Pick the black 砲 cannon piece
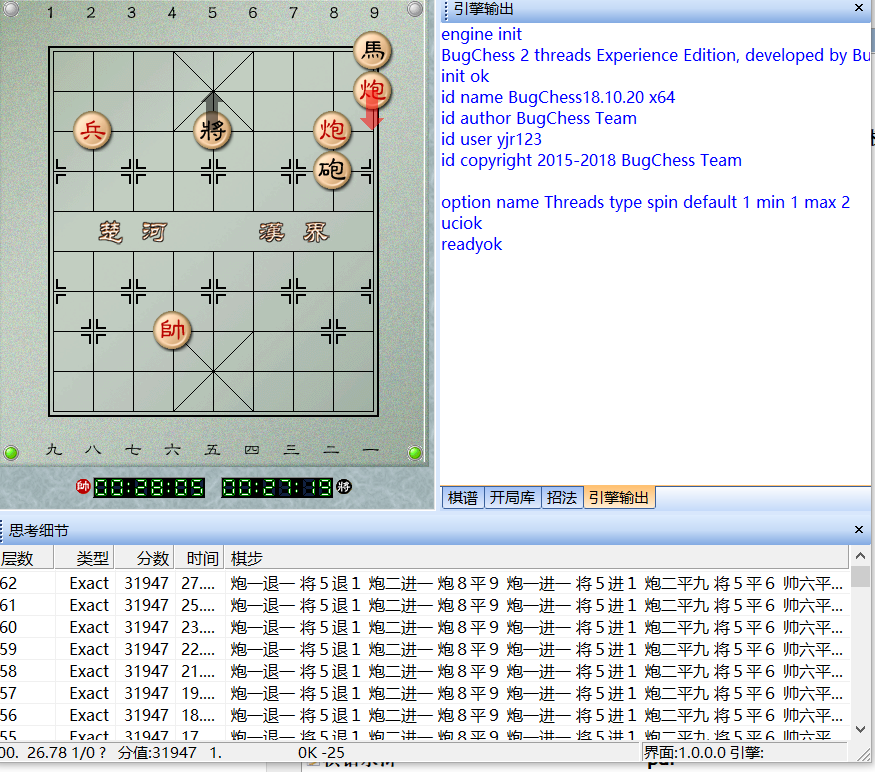 click(332, 171)
